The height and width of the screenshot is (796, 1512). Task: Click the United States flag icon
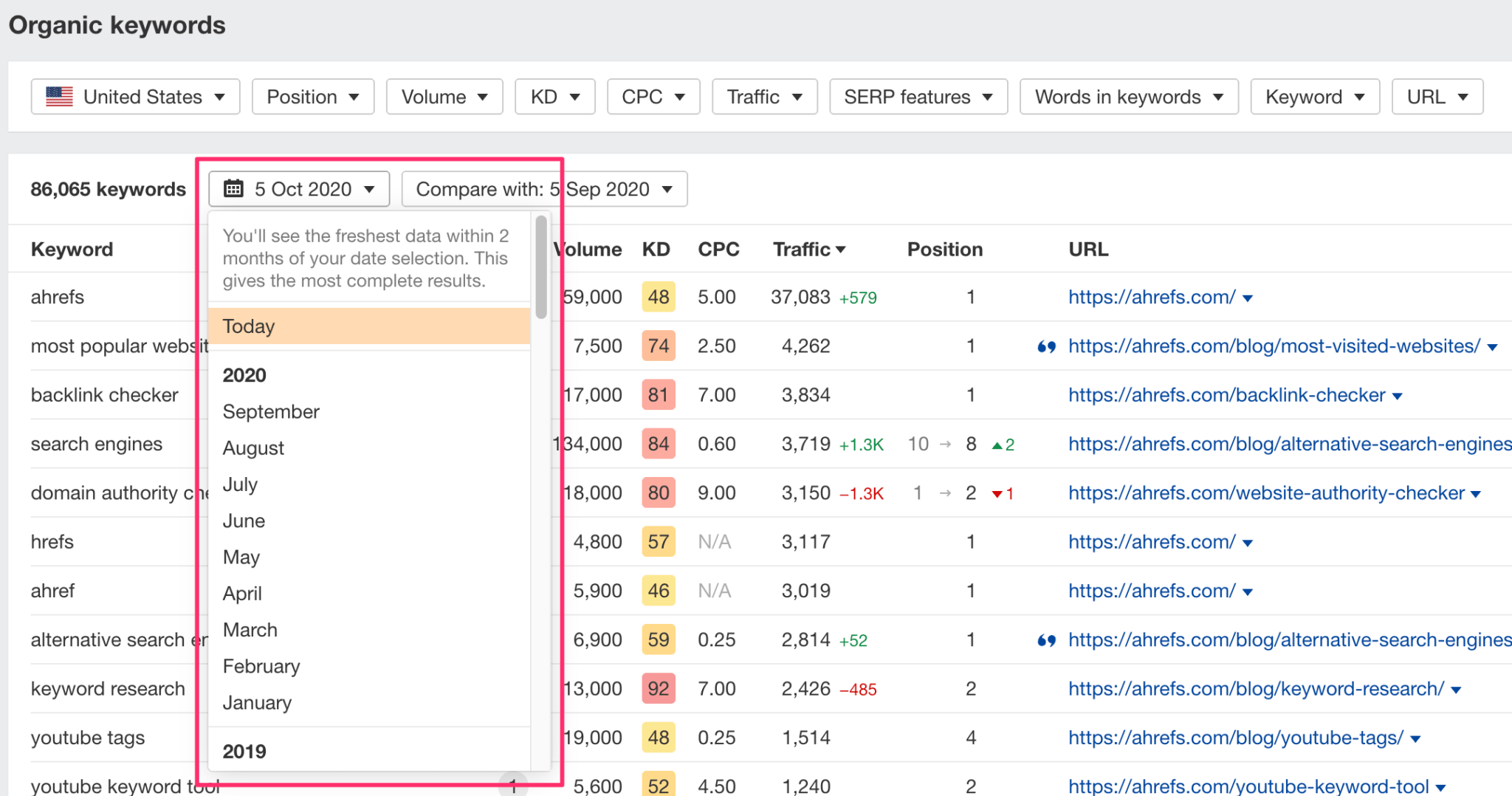pyautogui.click(x=61, y=96)
